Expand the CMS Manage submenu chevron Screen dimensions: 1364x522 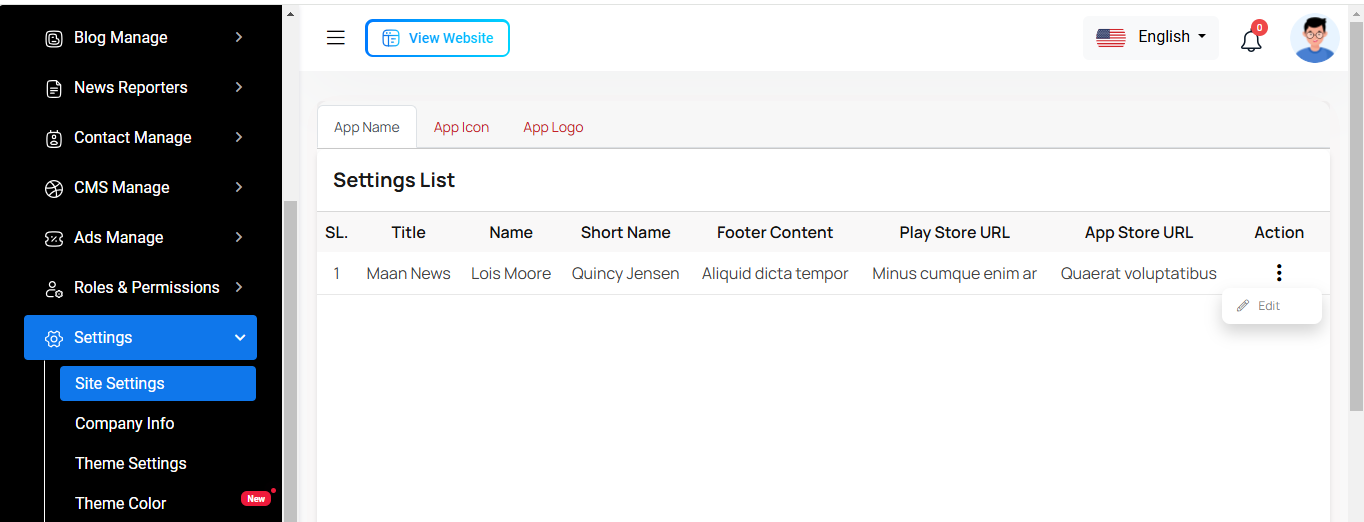pyautogui.click(x=239, y=187)
